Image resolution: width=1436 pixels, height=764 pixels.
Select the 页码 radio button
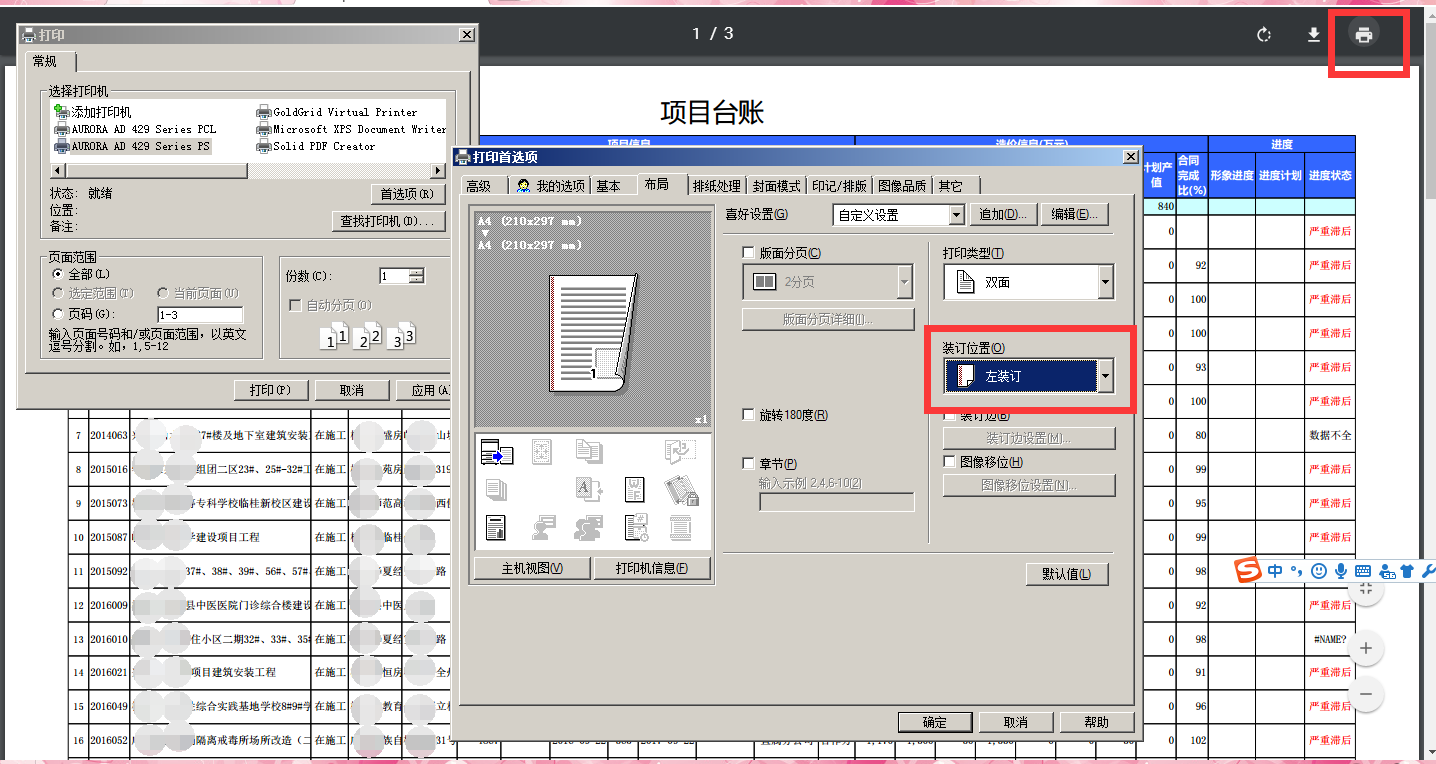[x=57, y=314]
